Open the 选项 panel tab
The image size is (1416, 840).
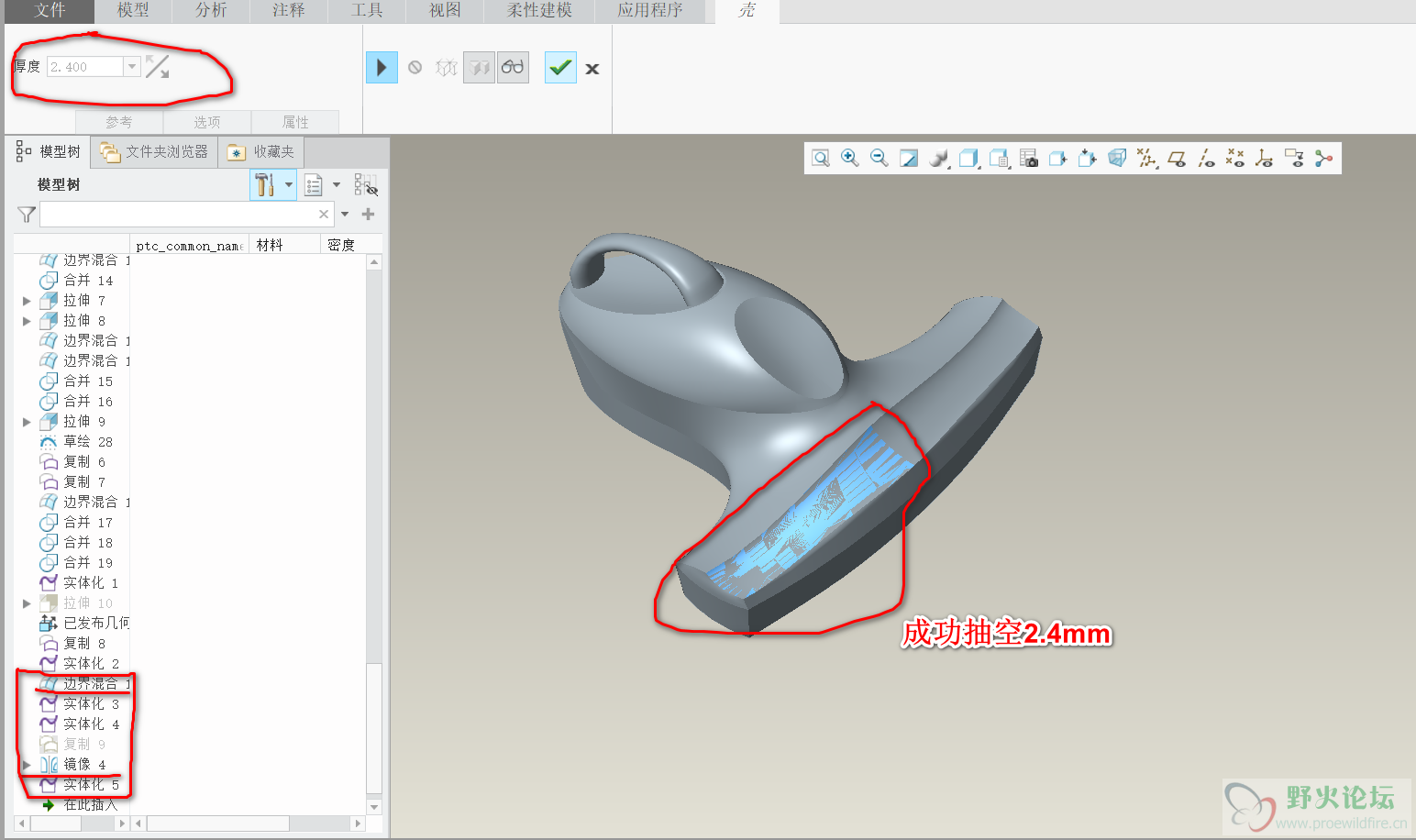click(x=207, y=122)
